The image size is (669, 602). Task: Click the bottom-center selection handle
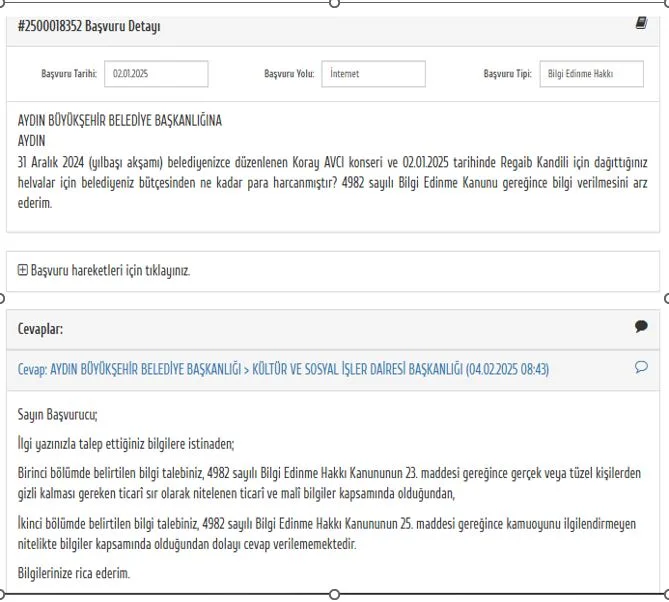[x=334, y=597]
